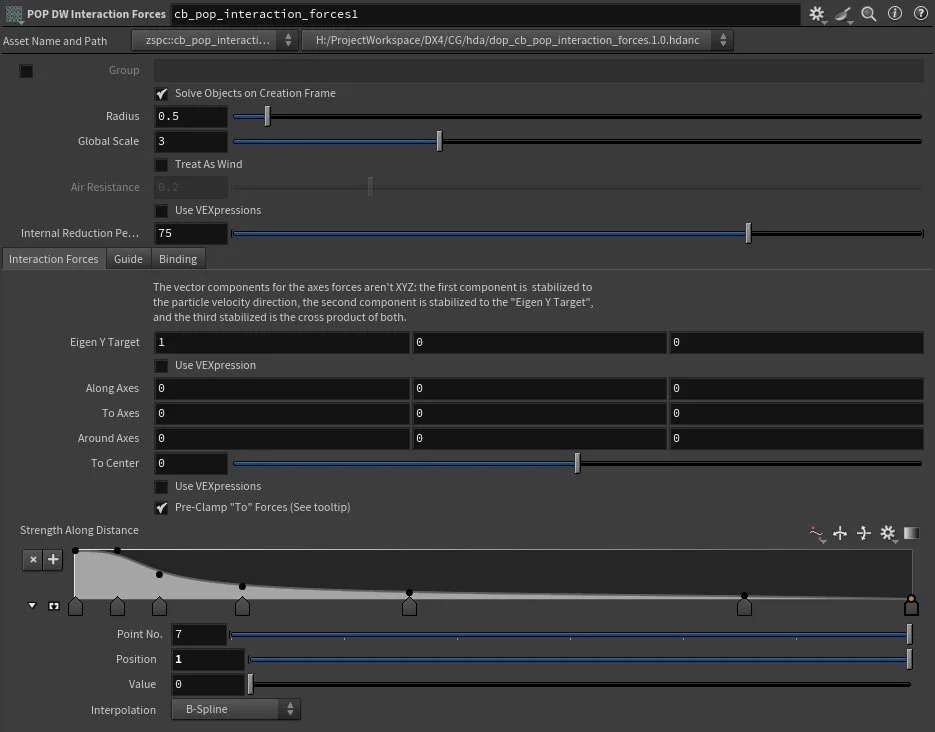Viewport: 935px width, 732px height.
Task: Open the Interpolation B-Spline dropdown
Action: pos(236,709)
